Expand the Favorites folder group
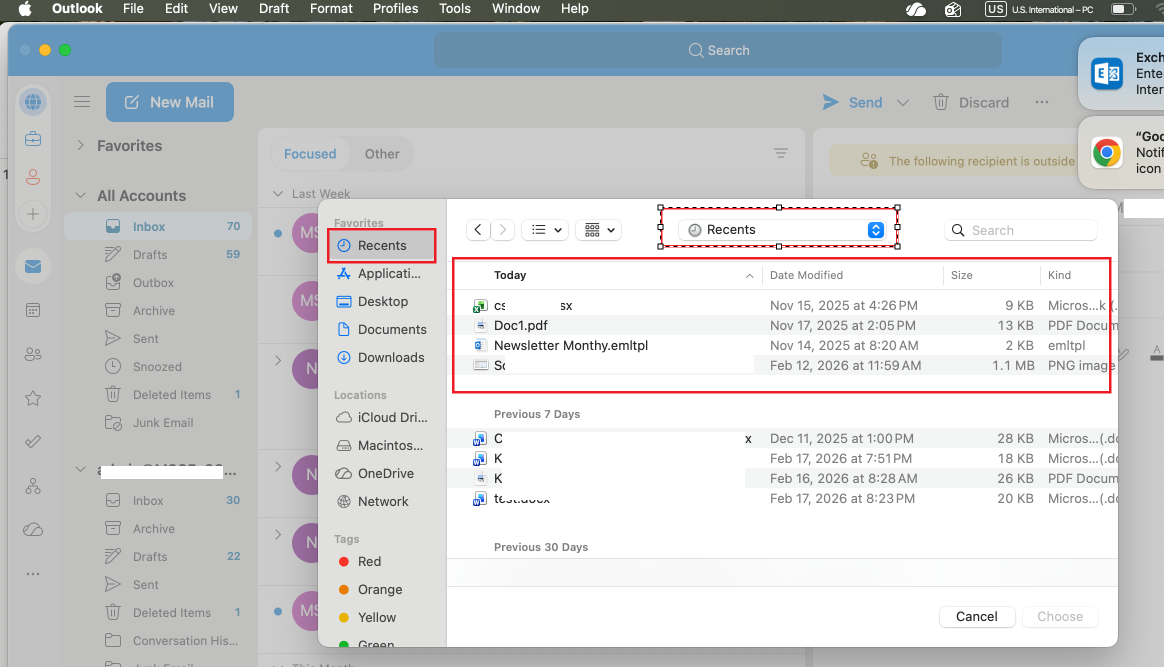Image resolution: width=1164 pixels, height=667 pixels. [x=80, y=145]
